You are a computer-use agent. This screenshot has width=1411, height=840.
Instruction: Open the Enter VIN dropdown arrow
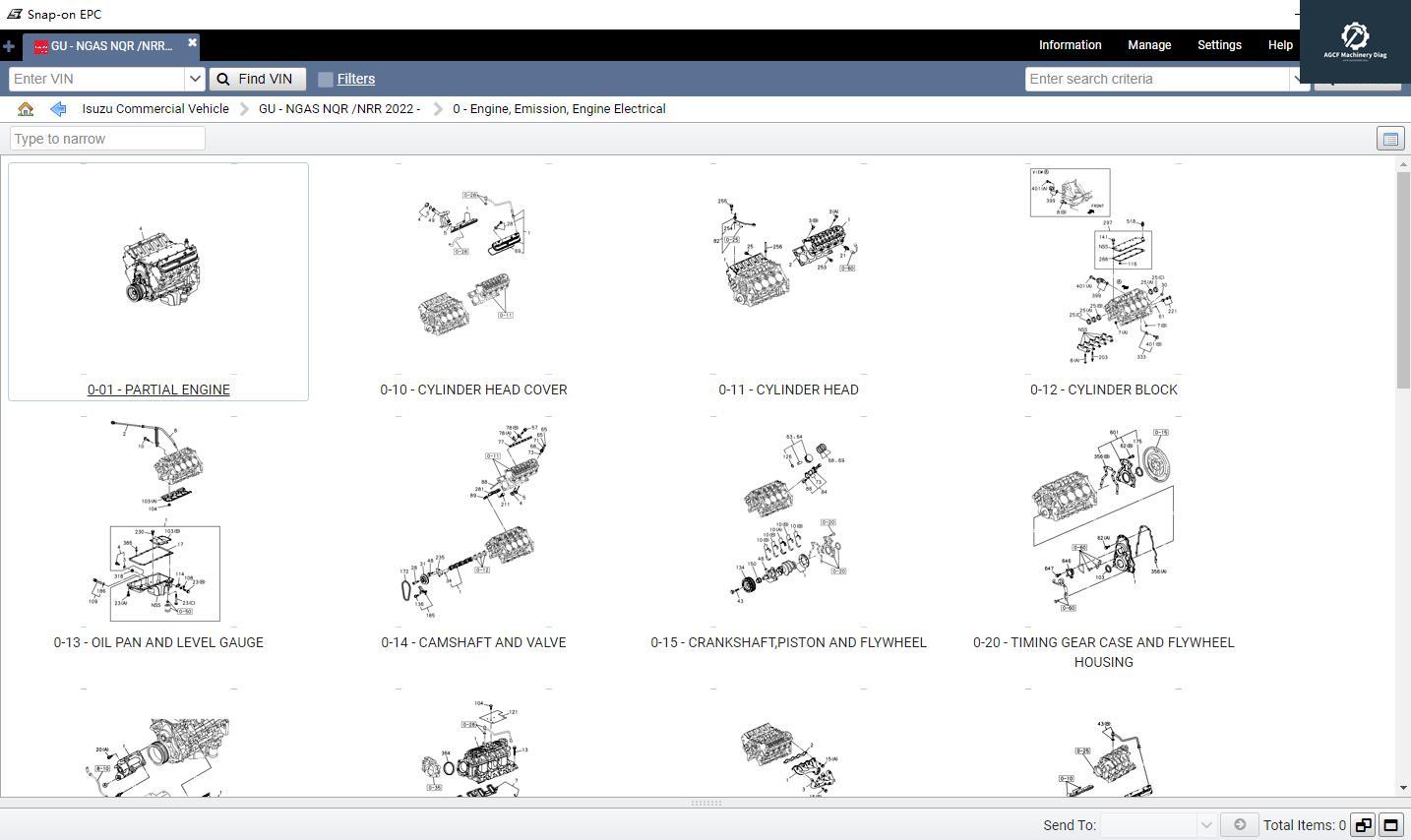coord(195,78)
